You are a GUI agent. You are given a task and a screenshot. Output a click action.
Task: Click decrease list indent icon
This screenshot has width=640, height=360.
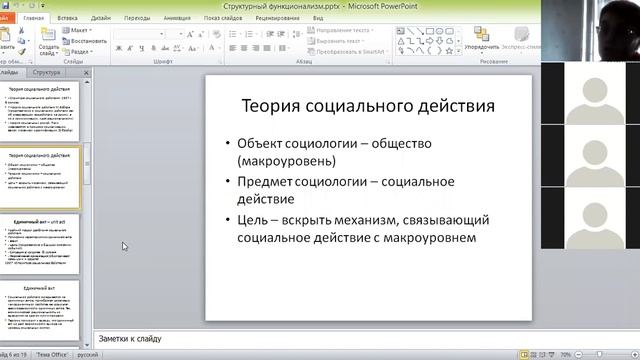click(270, 34)
